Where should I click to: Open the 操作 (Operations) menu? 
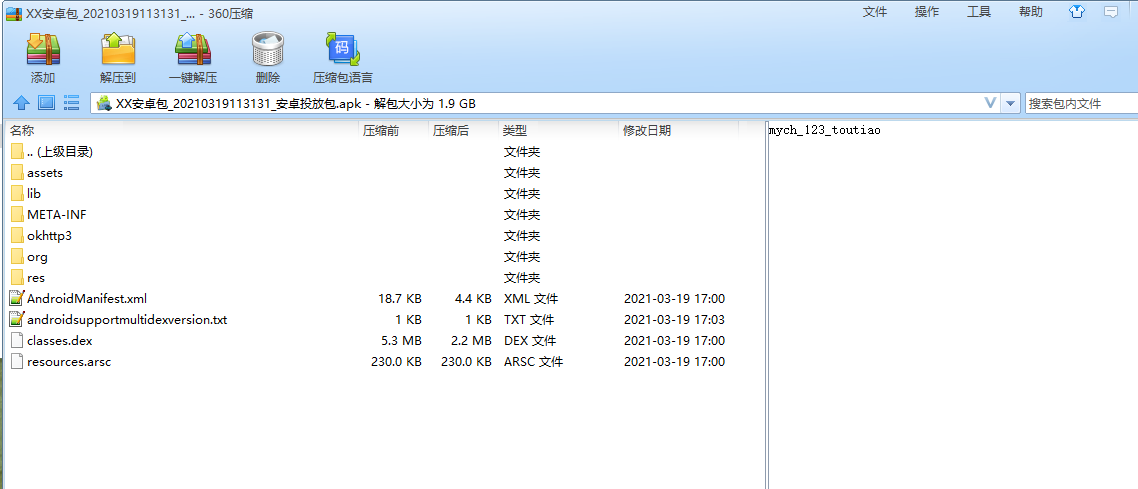coord(927,12)
